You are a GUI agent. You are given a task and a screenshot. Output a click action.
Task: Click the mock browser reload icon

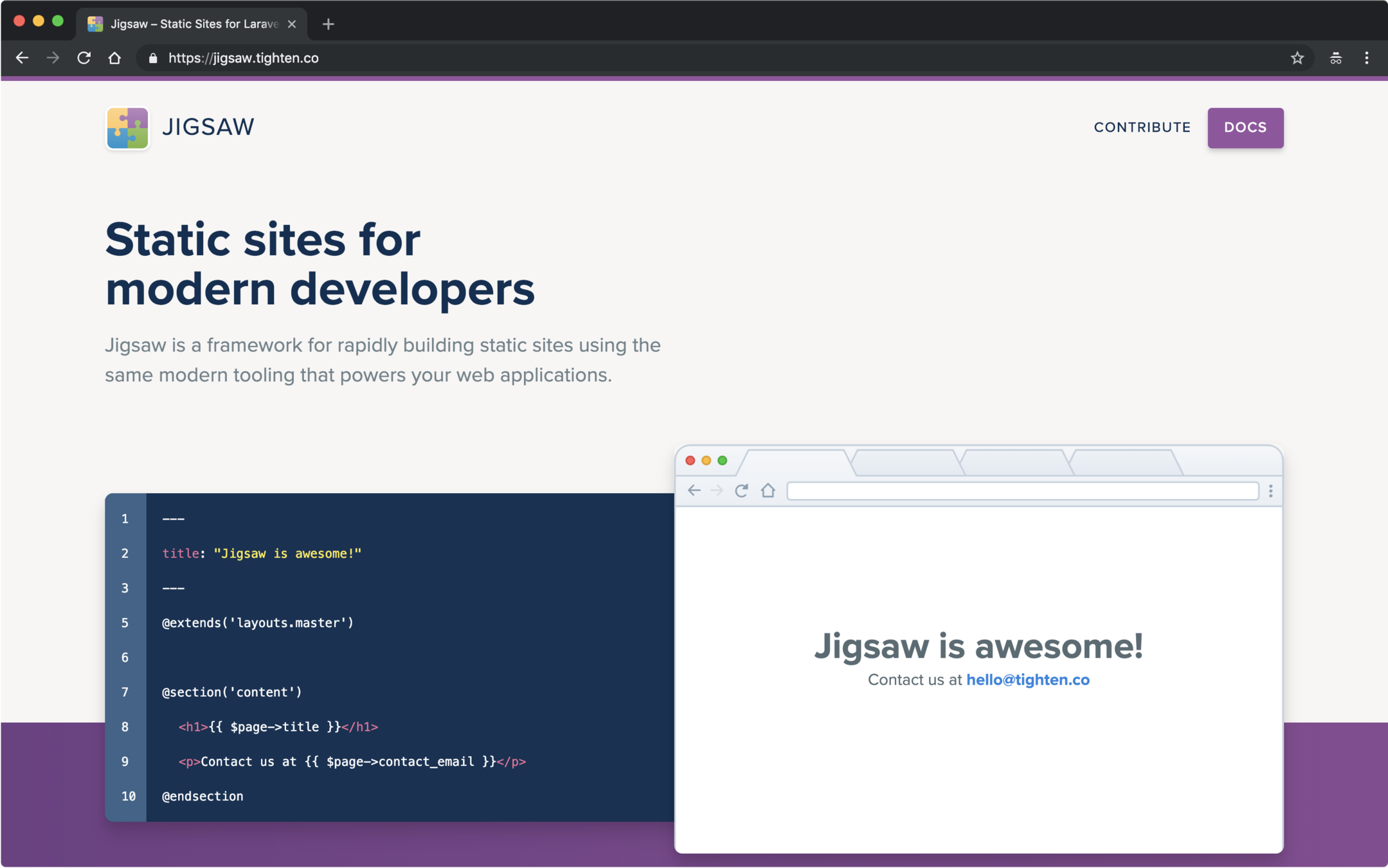741,491
